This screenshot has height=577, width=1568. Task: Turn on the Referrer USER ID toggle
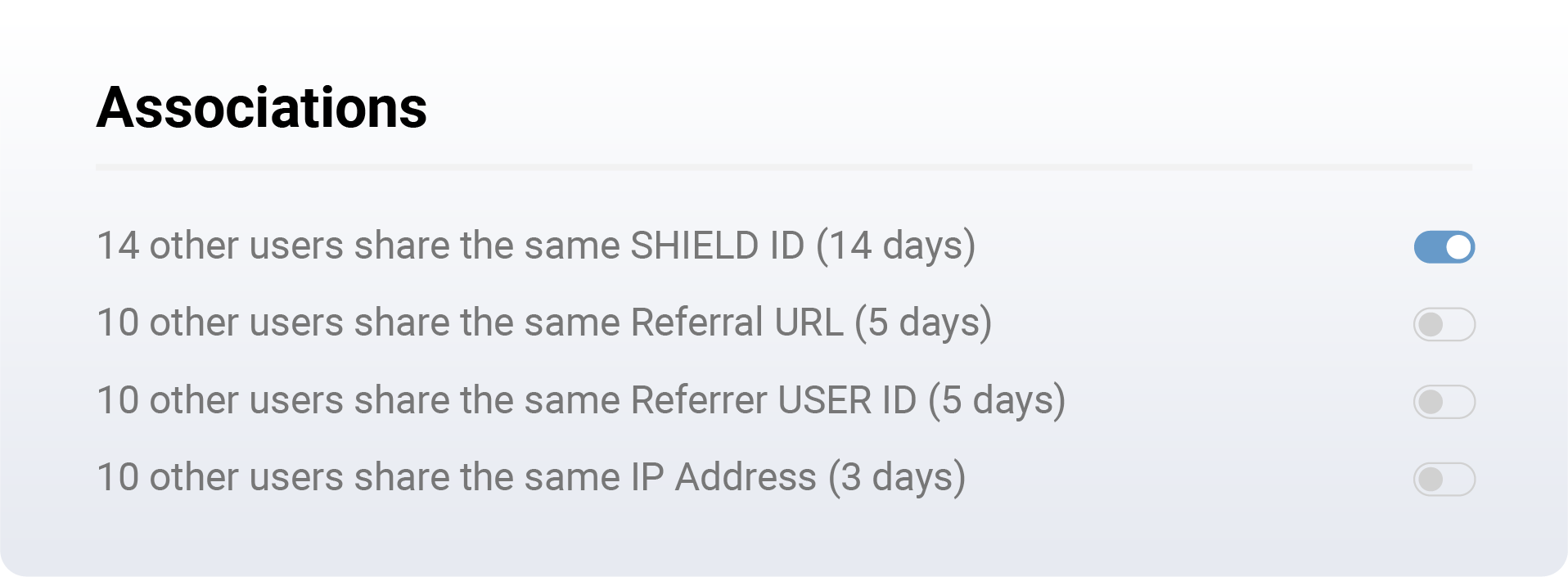point(1444,402)
